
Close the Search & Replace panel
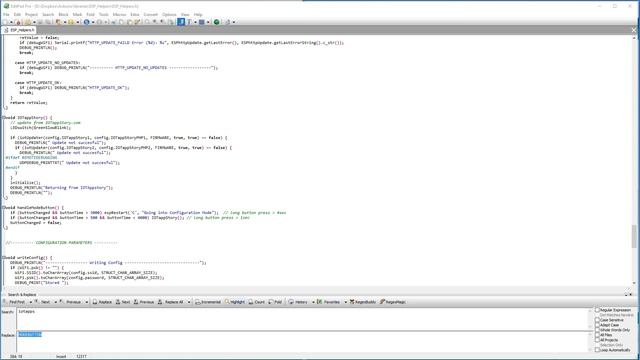coord(631,294)
